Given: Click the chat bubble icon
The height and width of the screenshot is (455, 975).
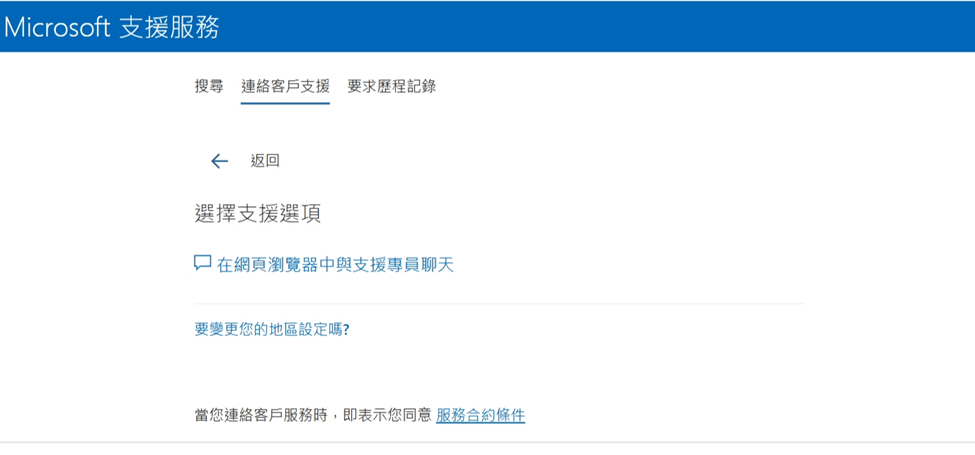Looking at the screenshot, I should point(203,263).
